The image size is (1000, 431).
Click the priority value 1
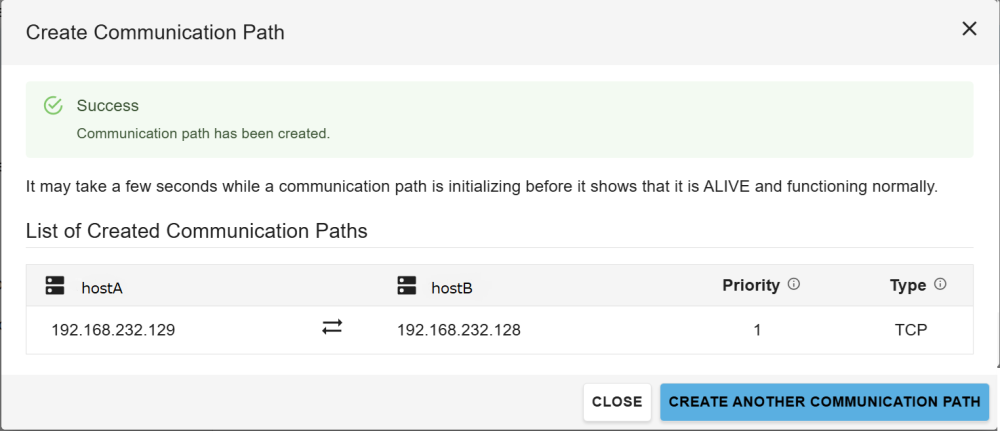tap(757, 329)
